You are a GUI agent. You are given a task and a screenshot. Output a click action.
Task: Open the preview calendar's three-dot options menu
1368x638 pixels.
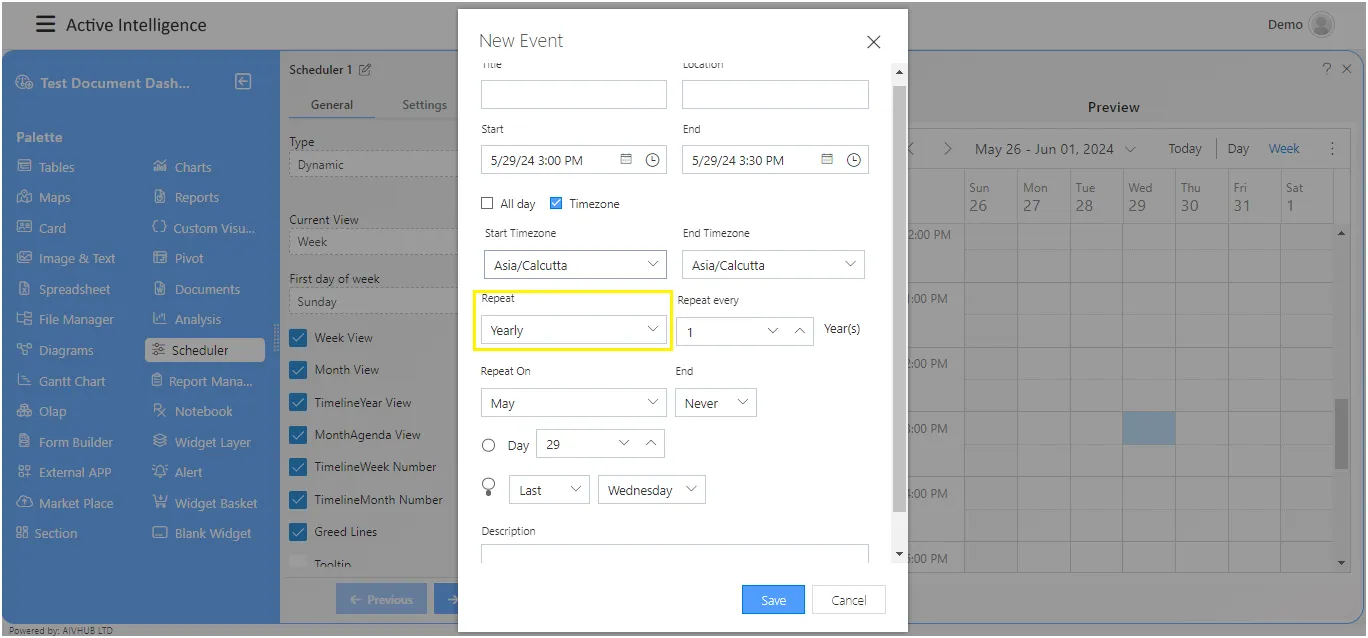point(1332,148)
